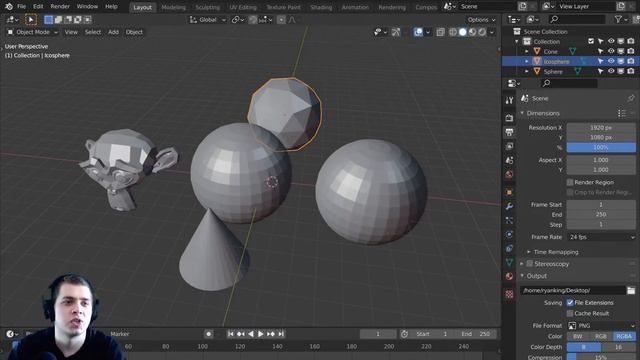This screenshot has height=360, width=640.
Task: Click the Blender logo icon
Action: (9, 7)
